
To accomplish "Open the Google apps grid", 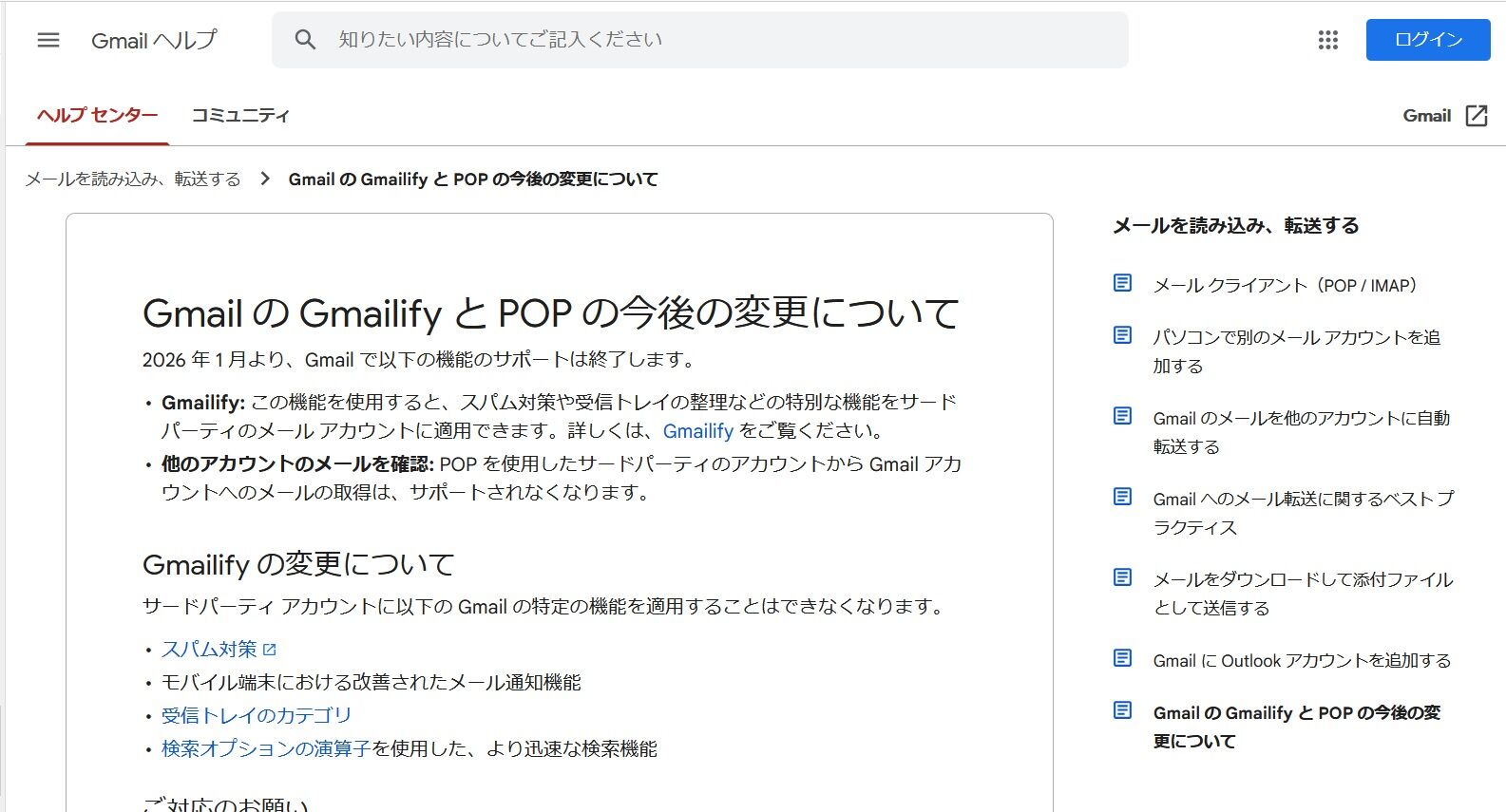I will 1328,40.
